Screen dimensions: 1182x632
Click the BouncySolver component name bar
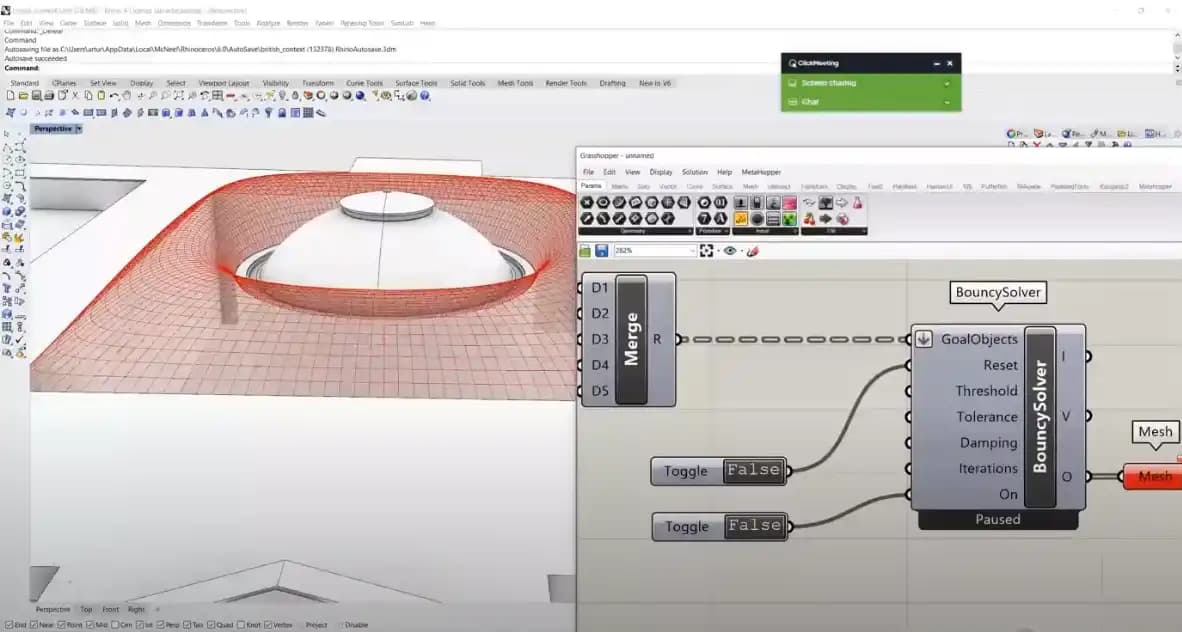click(1040, 417)
